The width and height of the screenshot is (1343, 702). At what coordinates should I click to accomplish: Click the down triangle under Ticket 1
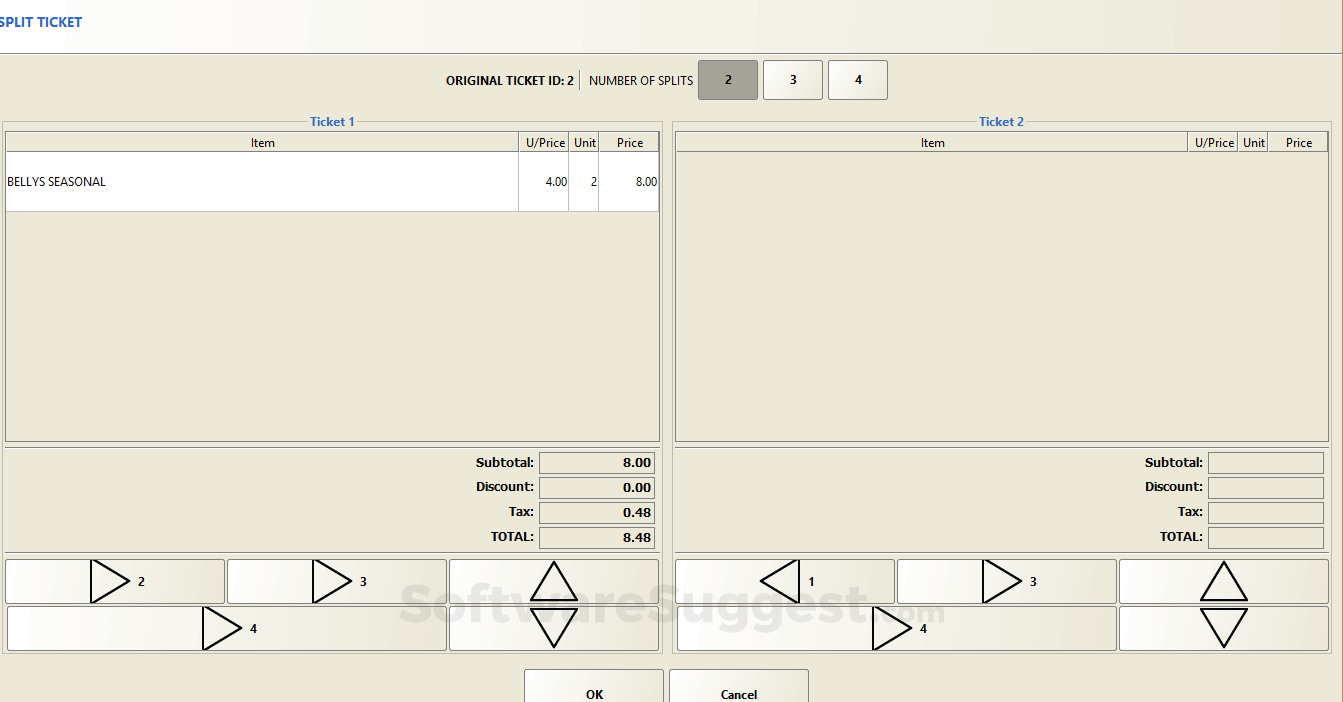pos(553,629)
